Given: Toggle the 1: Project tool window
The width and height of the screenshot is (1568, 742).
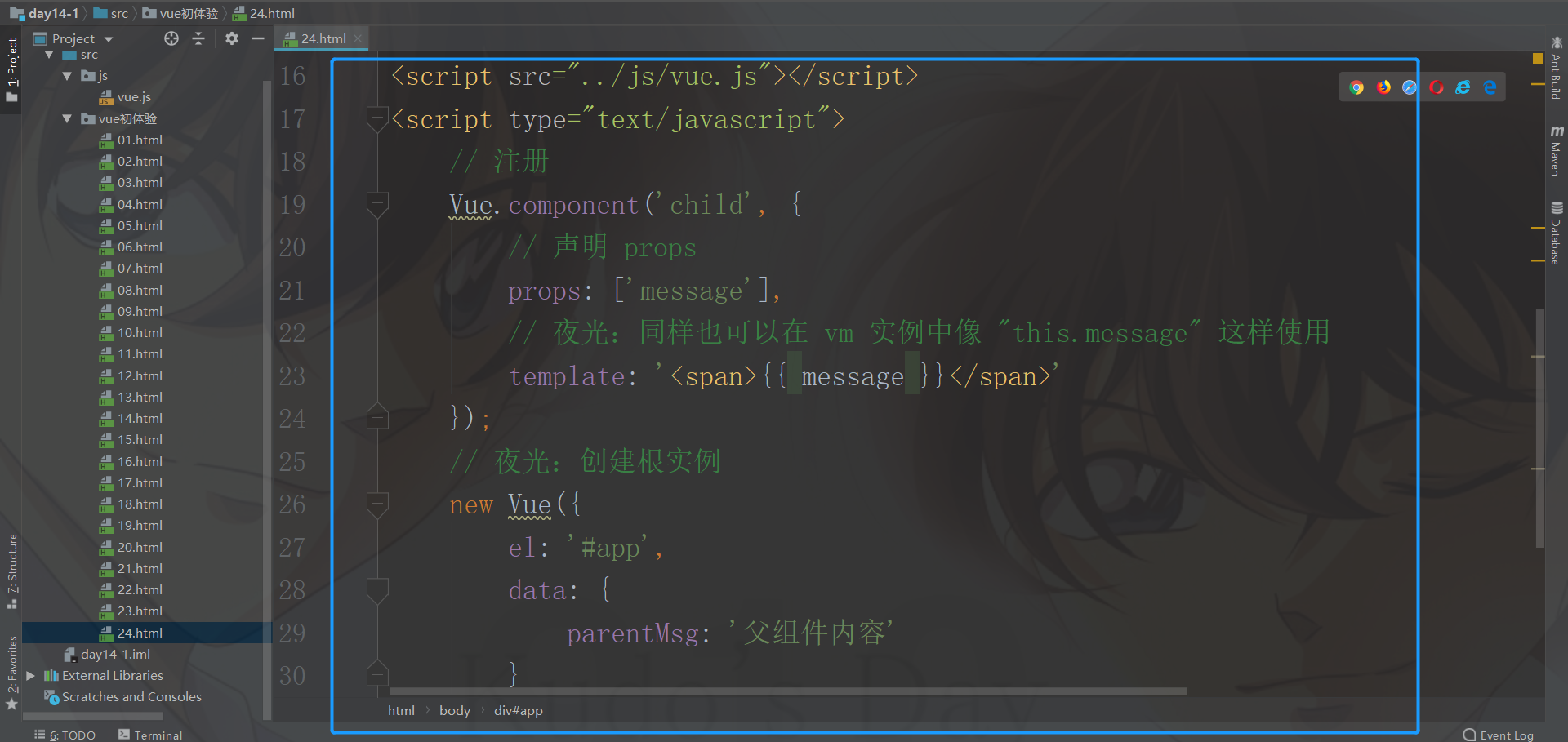Looking at the screenshot, I should click(11, 69).
